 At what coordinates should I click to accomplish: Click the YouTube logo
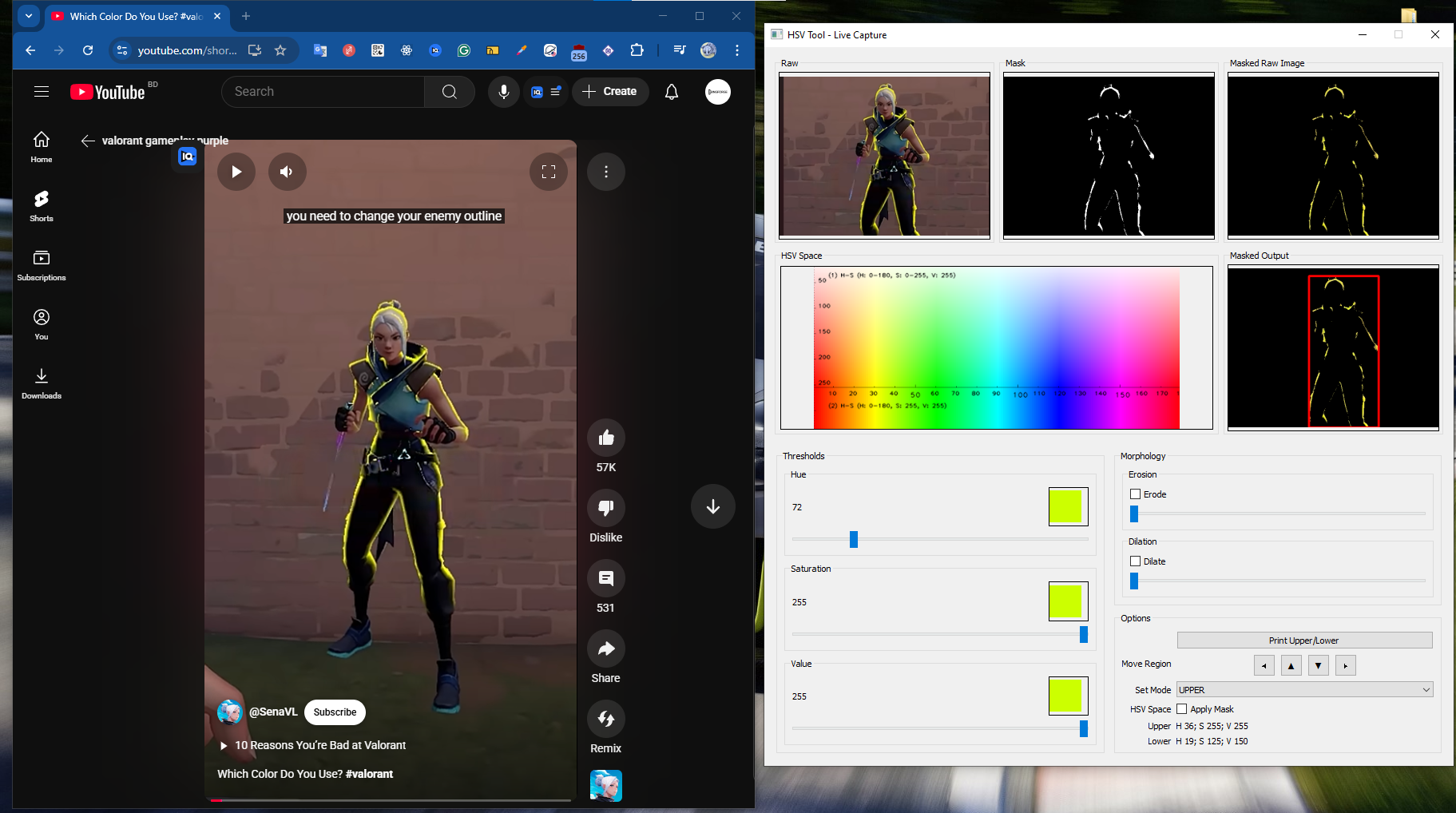pos(108,92)
